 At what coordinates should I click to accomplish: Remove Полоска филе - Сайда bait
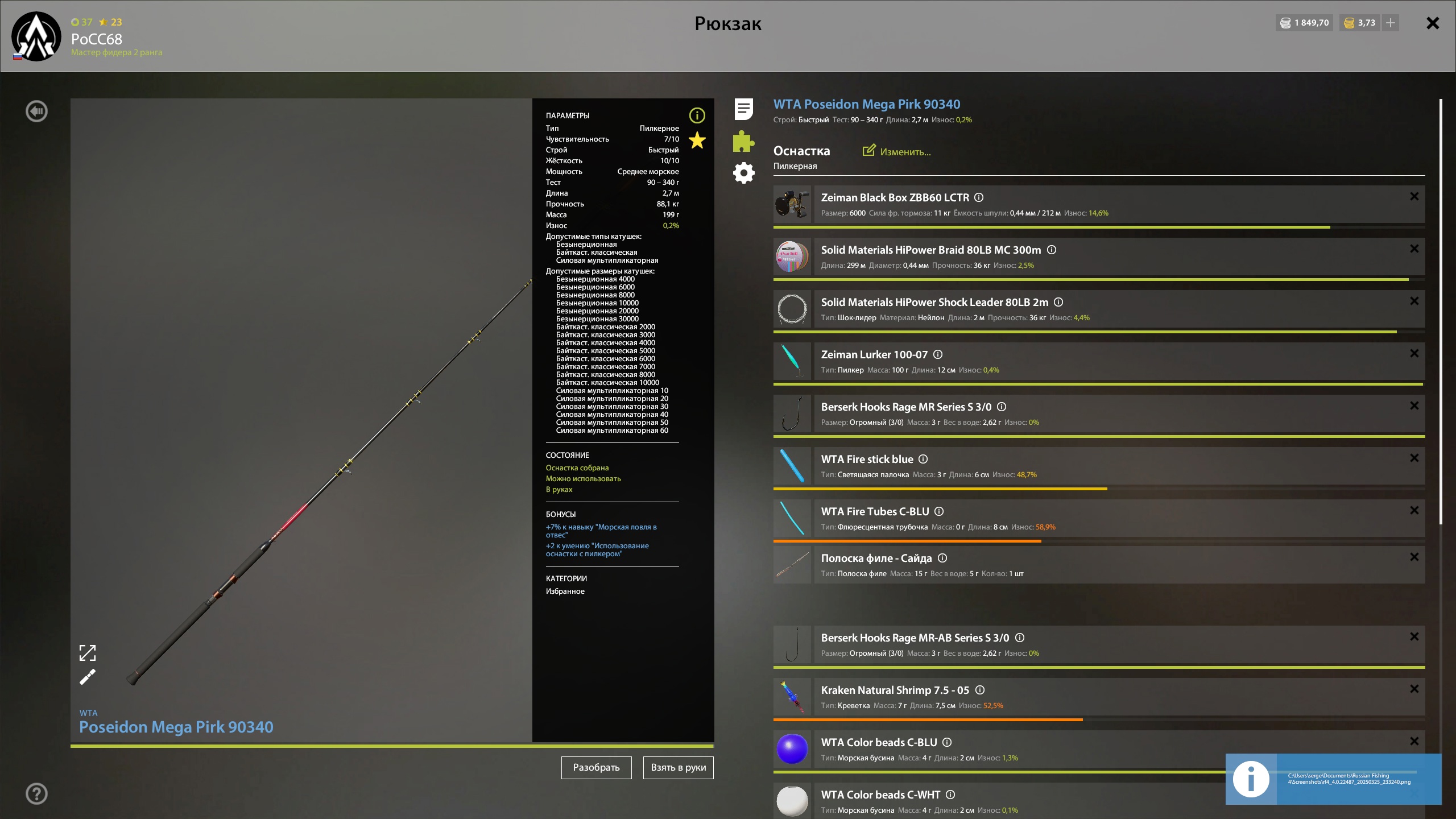click(1414, 557)
